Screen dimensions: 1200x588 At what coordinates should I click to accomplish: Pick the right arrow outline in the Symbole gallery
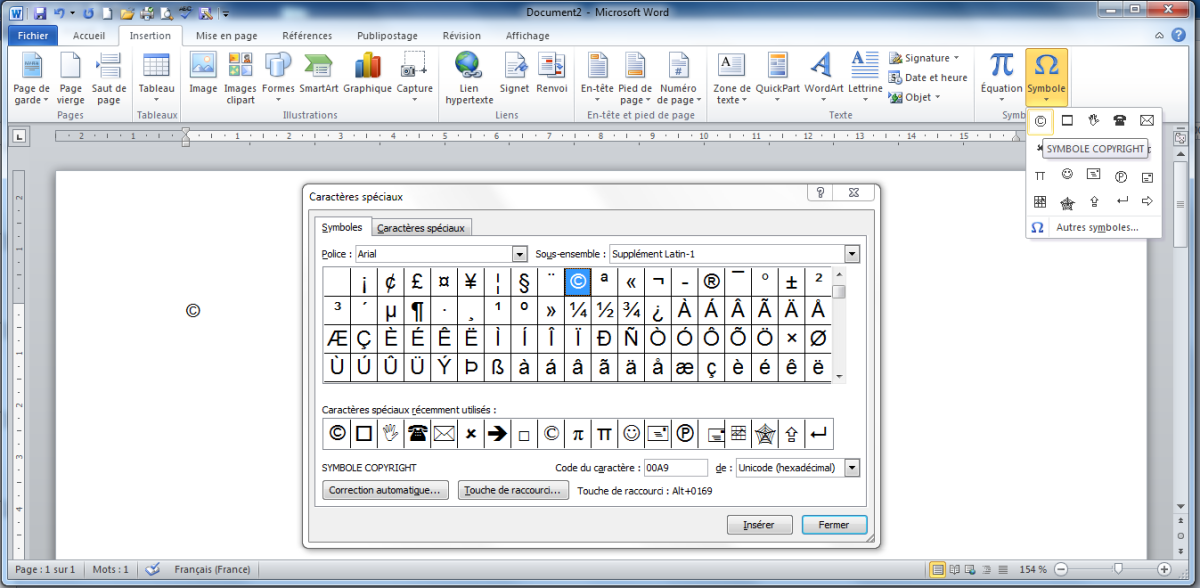(x=1146, y=202)
